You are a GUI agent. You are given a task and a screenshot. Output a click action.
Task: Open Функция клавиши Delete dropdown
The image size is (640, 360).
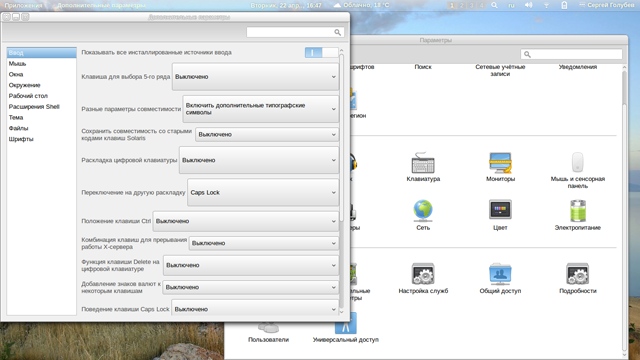[x=251, y=265]
